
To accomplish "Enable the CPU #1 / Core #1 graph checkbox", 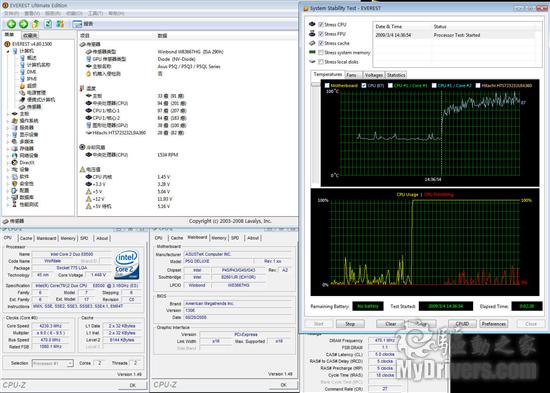I will [x=390, y=85].
